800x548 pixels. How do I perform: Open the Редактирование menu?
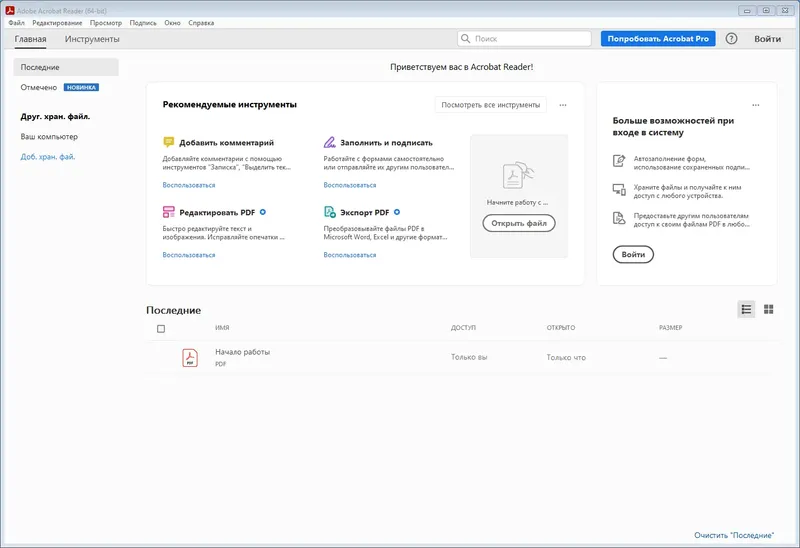pos(57,23)
